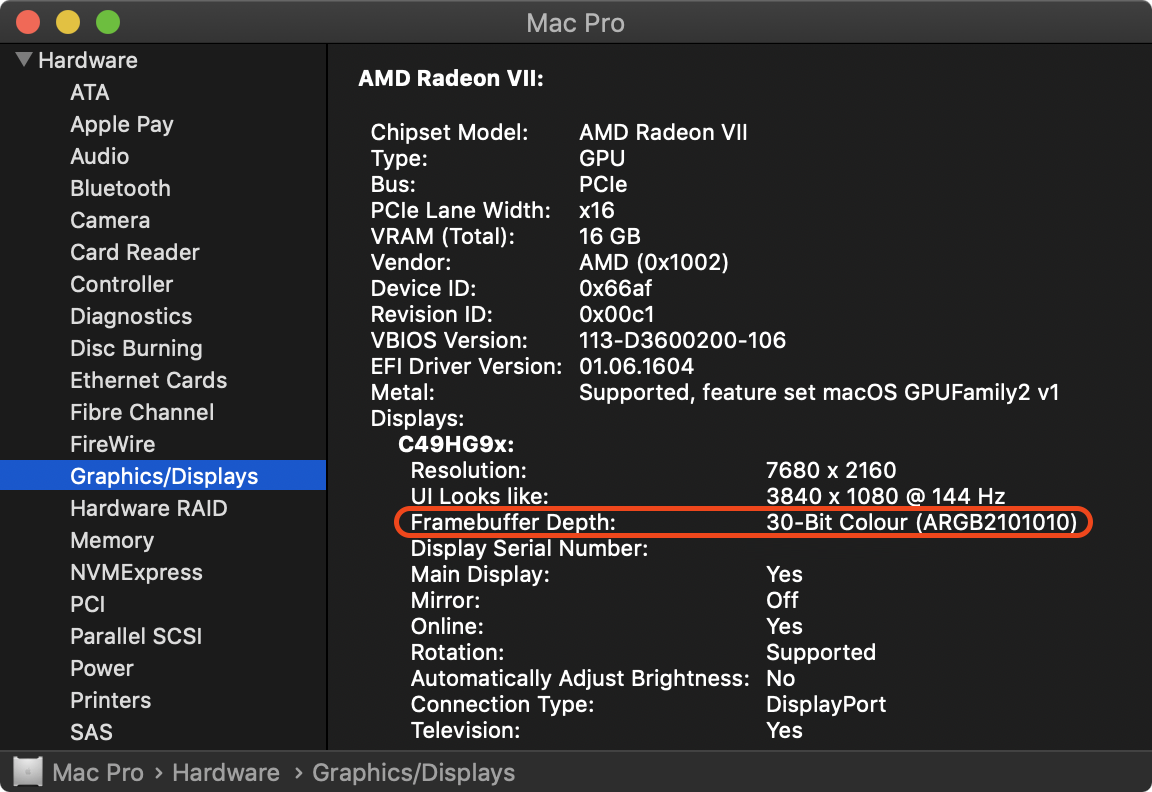Click the VBIOS version 113-D3600200-106
1152x792 pixels.
point(683,340)
